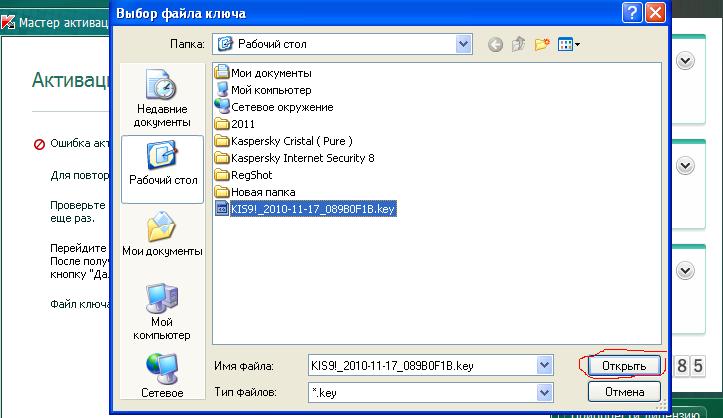Open Мой компьютер in the places bar
The height and width of the screenshot is (418, 723).
[x=162, y=312]
